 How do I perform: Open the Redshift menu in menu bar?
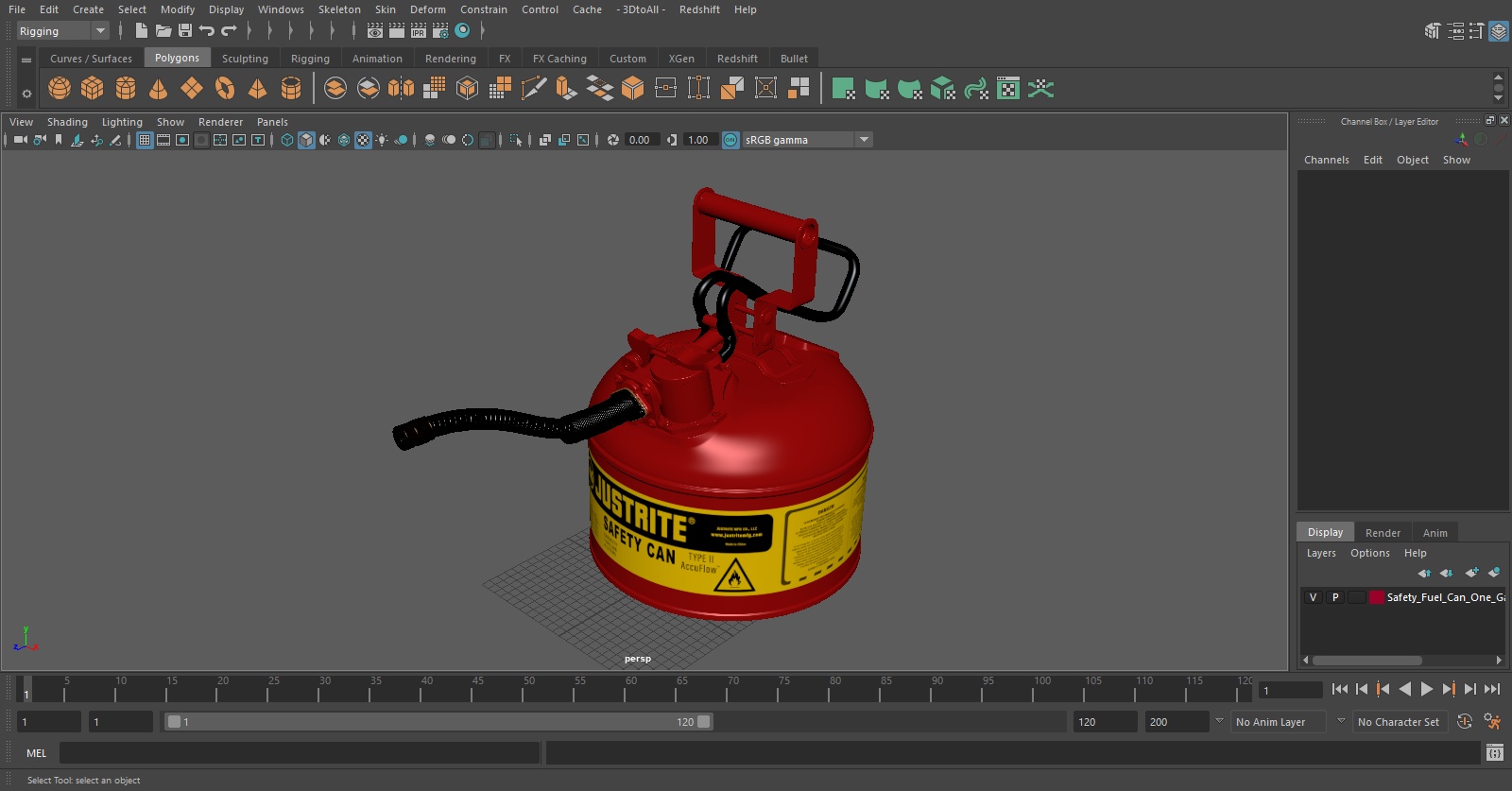click(x=699, y=9)
